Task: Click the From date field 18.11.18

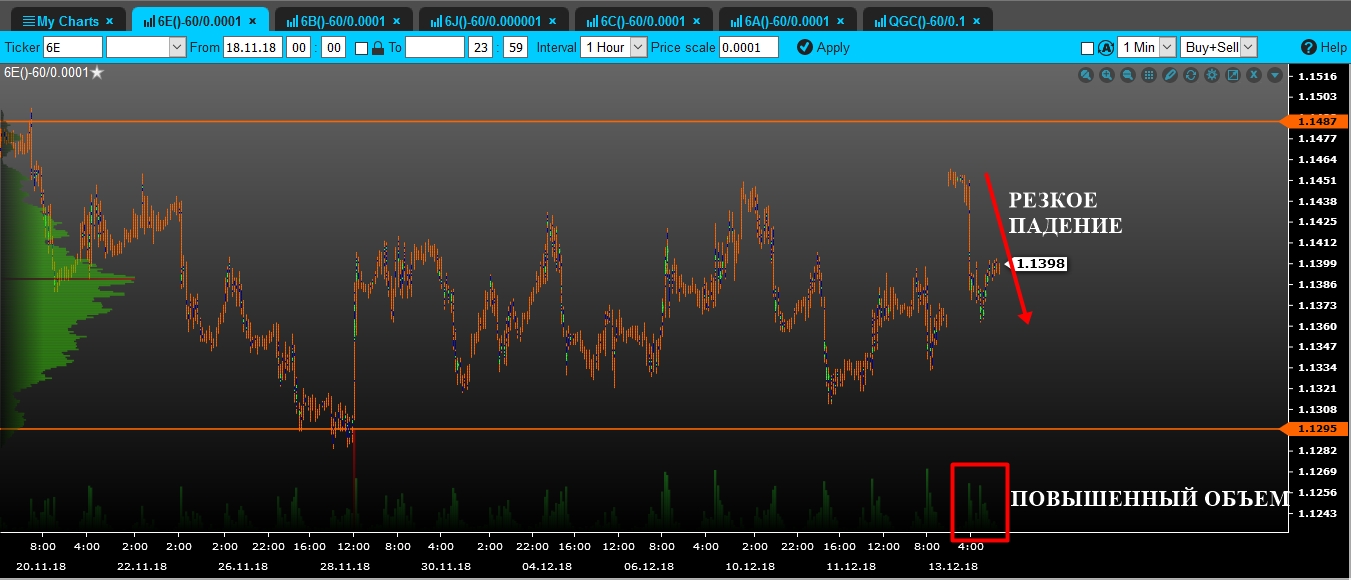Action: pyautogui.click(x=253, y=47)
